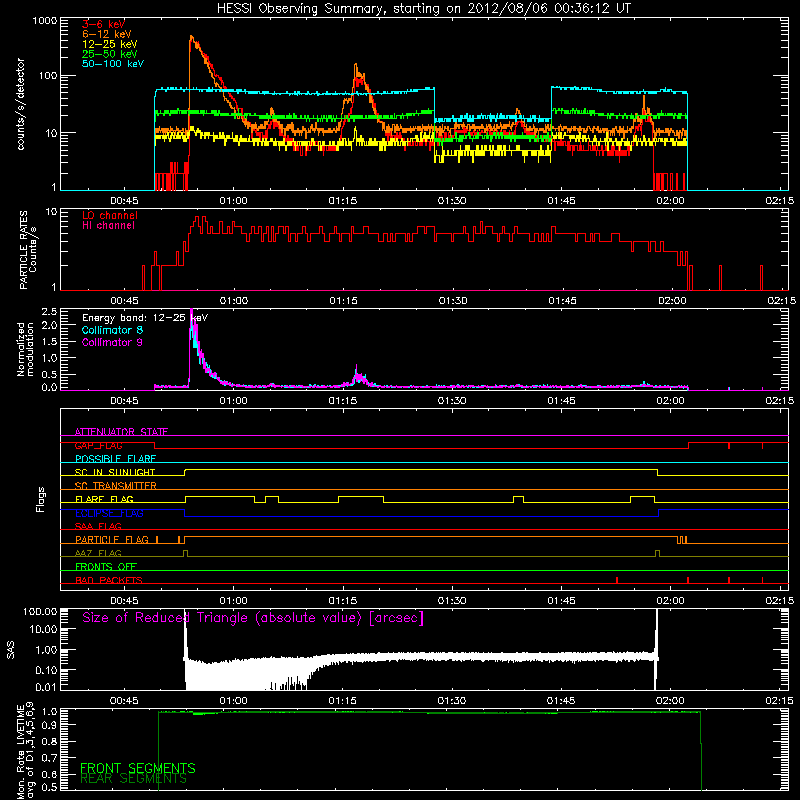This screenshot has width=800, height=800.
Task: Click the Energy band: 12-25 keV label
Action: point(145,318)
